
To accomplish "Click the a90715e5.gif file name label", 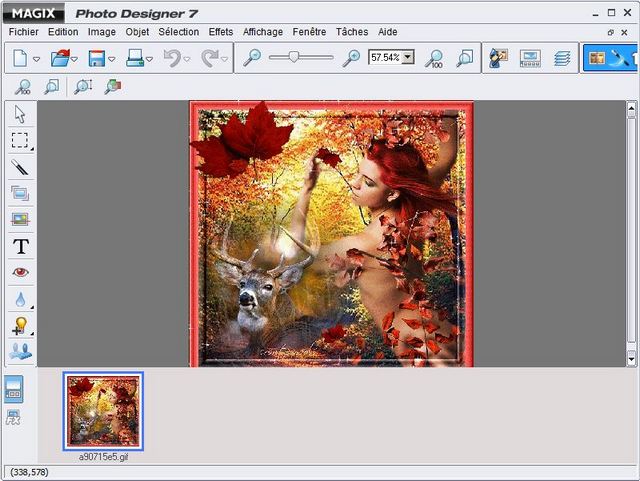I will tap(103, 457).
